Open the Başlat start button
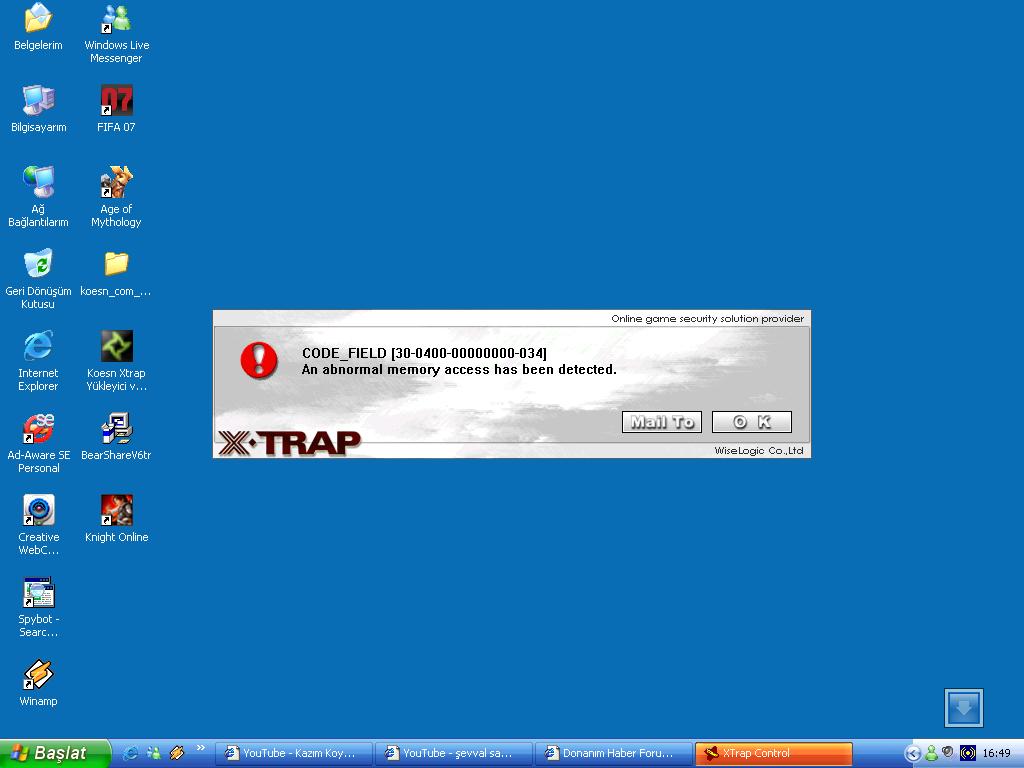The height and width of the screenshot is (768, 1024). point(54,753)
